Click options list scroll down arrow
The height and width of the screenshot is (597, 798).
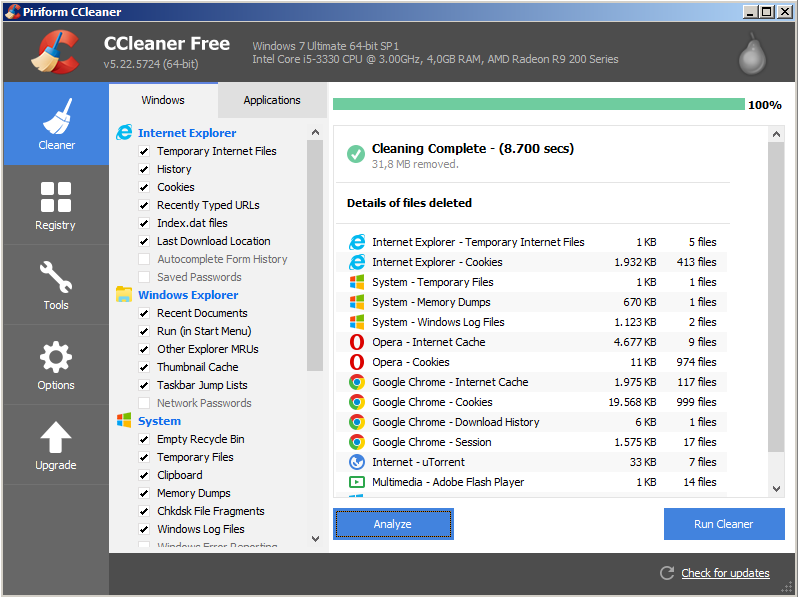click(315, 538)
